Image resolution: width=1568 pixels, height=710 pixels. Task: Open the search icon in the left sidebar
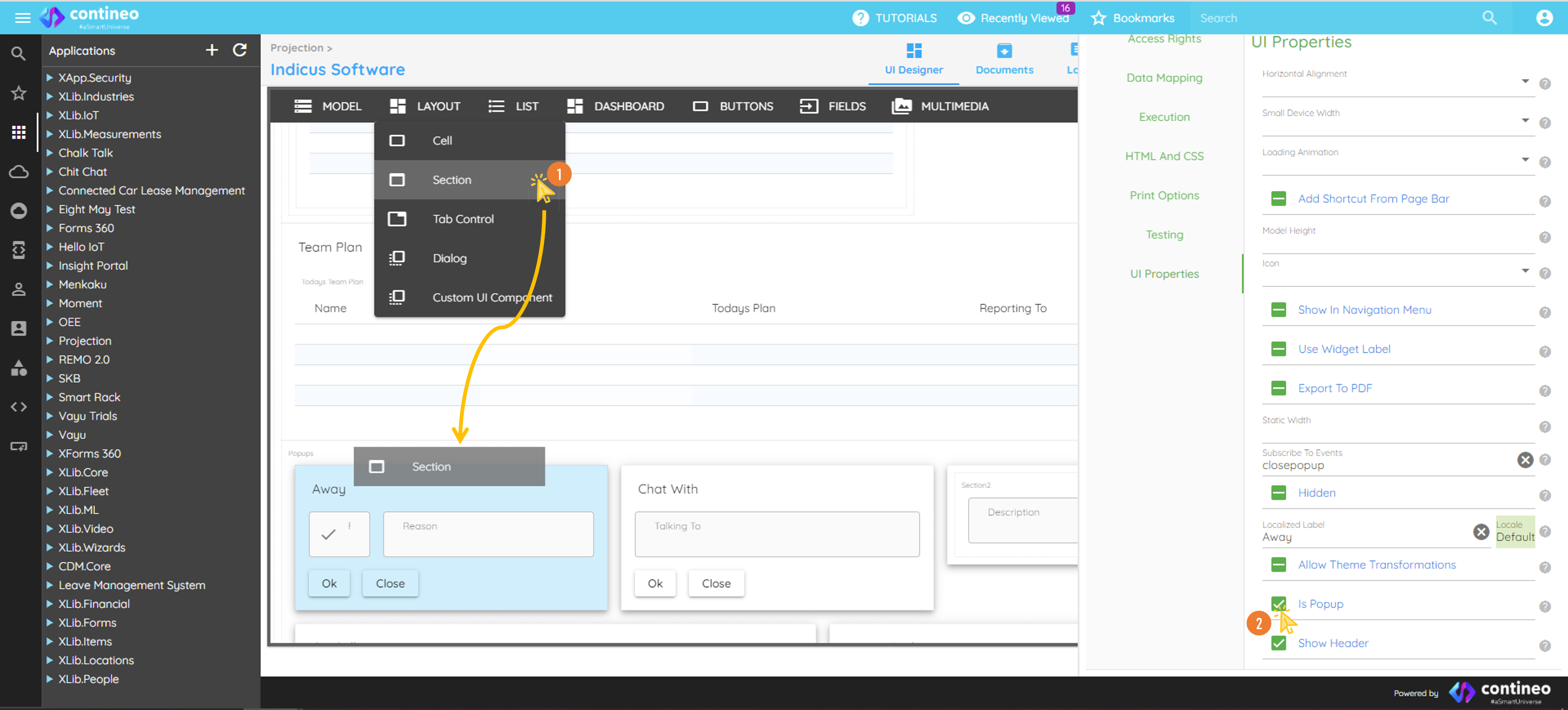[x=18, y=53]
